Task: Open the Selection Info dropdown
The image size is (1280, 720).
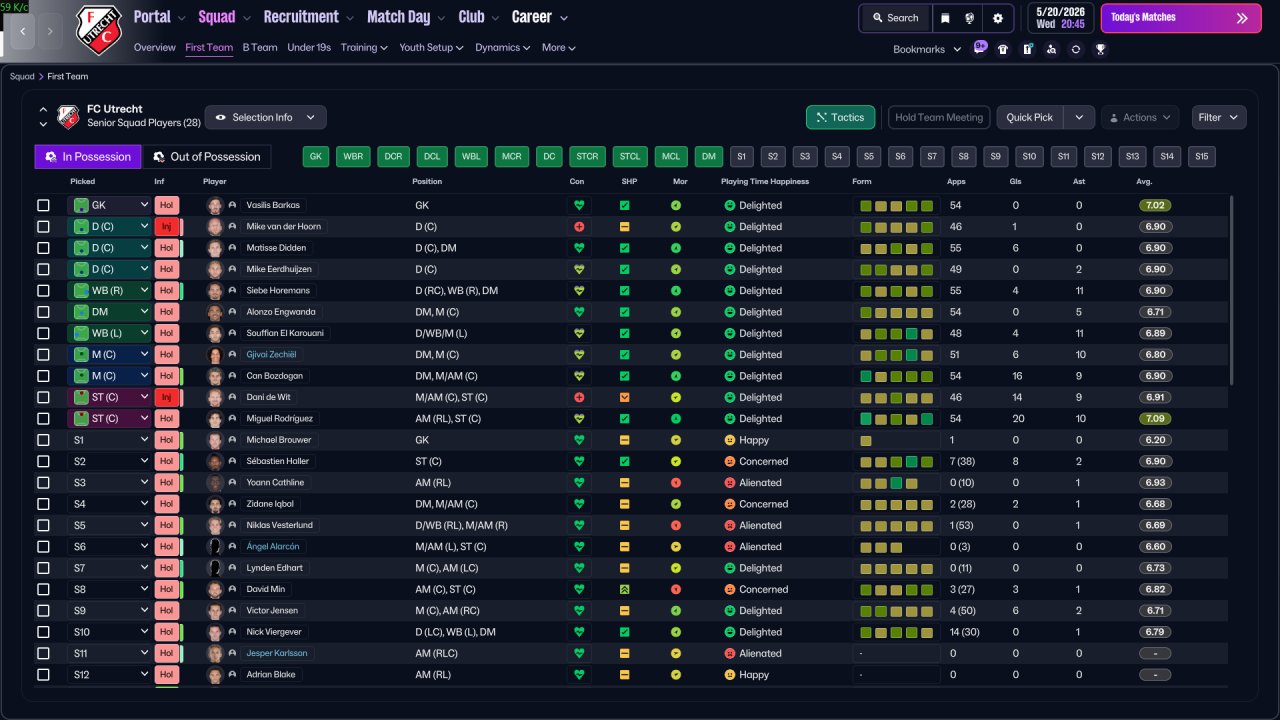Action: coord(265,117)
